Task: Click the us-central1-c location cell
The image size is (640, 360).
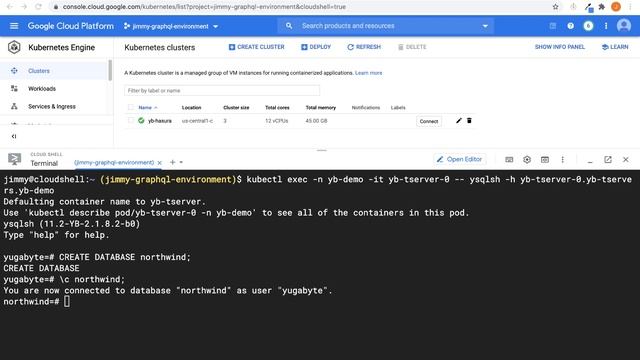Action: coord(197,121)
